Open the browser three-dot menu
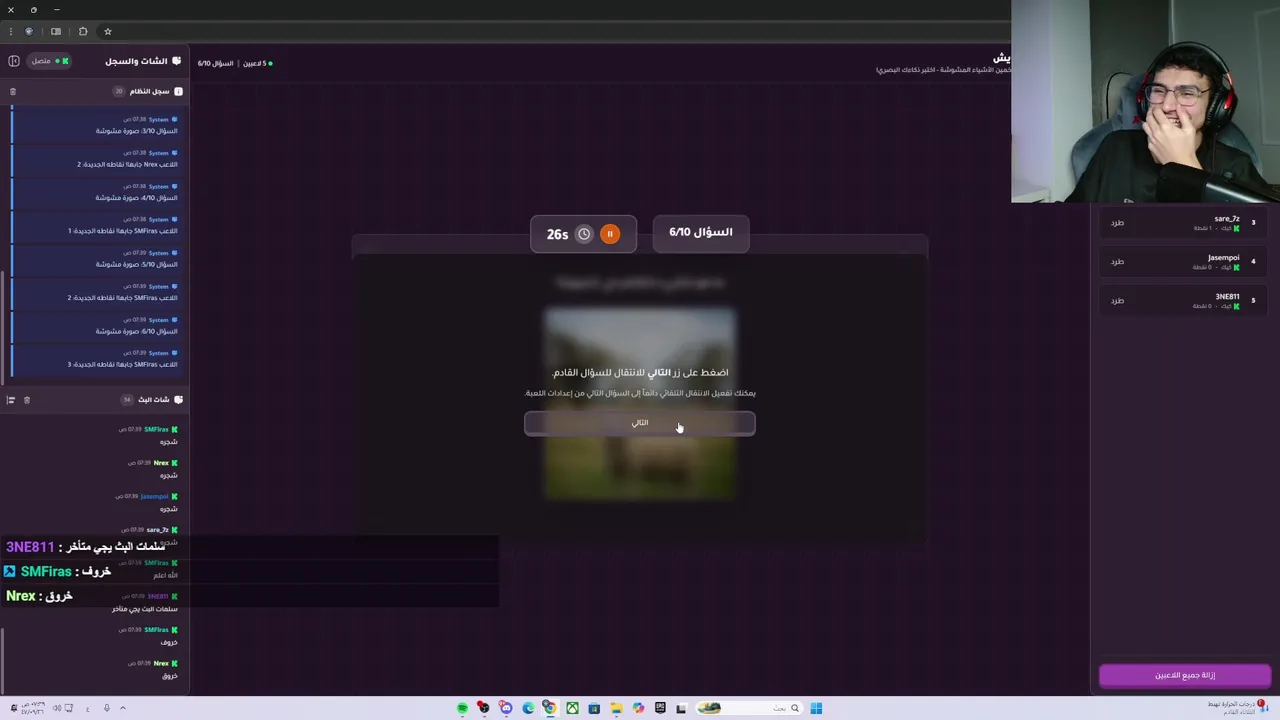The height and width of the screenshot is (720, 1280). coord(10,31)
